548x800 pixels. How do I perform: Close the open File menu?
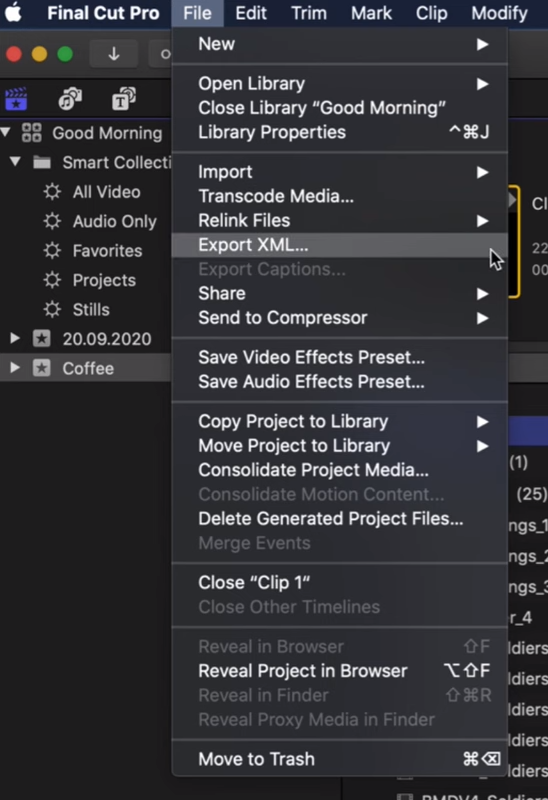click(197, 13)
